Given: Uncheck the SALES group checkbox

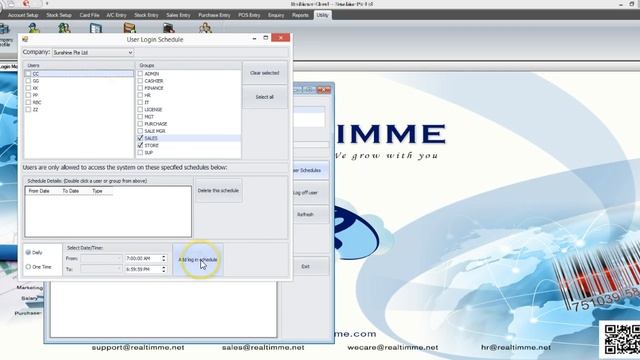Looking at the screenshot, I should [140, 138].
